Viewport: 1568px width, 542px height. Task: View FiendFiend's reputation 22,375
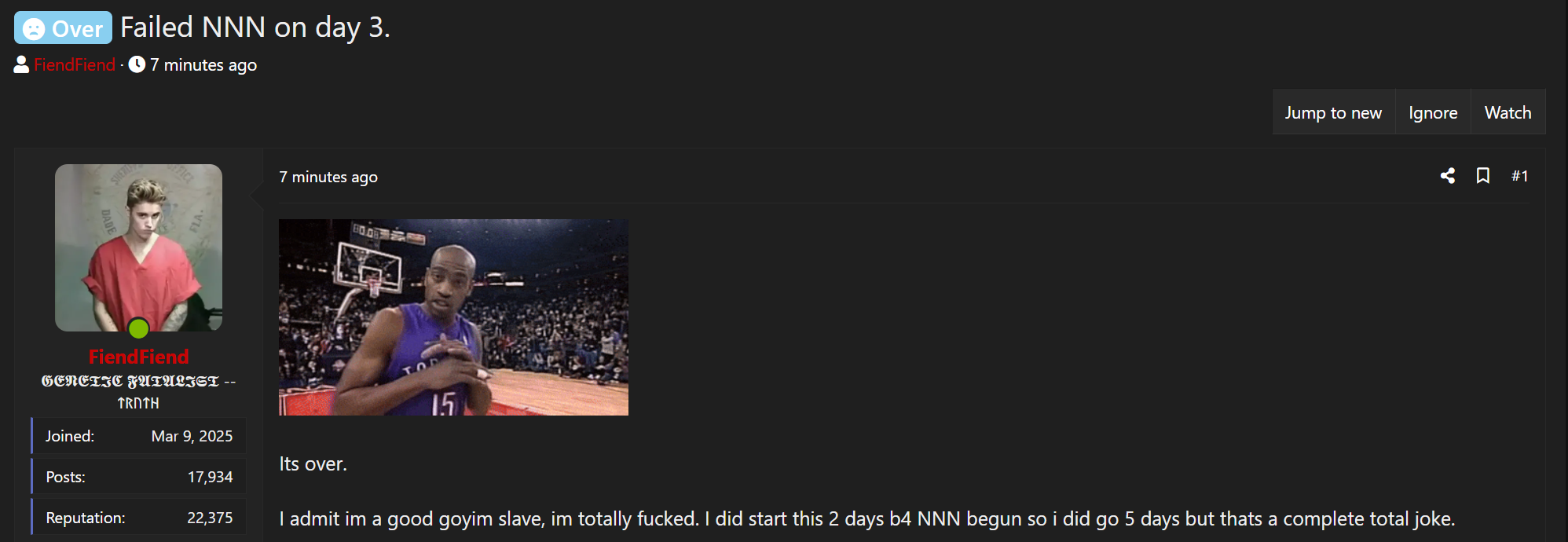210,518
